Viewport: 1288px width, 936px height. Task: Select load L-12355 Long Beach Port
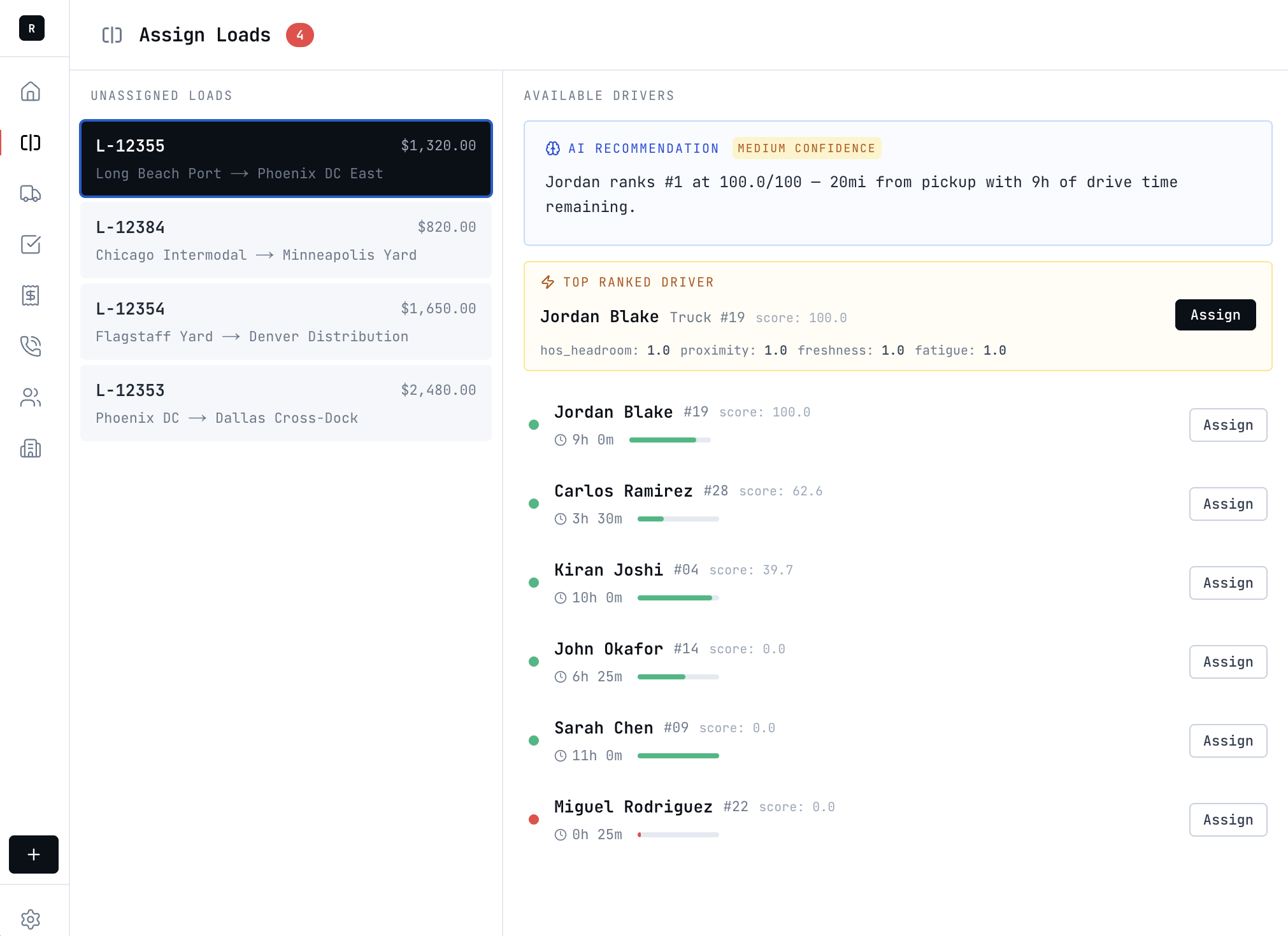[286, 159]
